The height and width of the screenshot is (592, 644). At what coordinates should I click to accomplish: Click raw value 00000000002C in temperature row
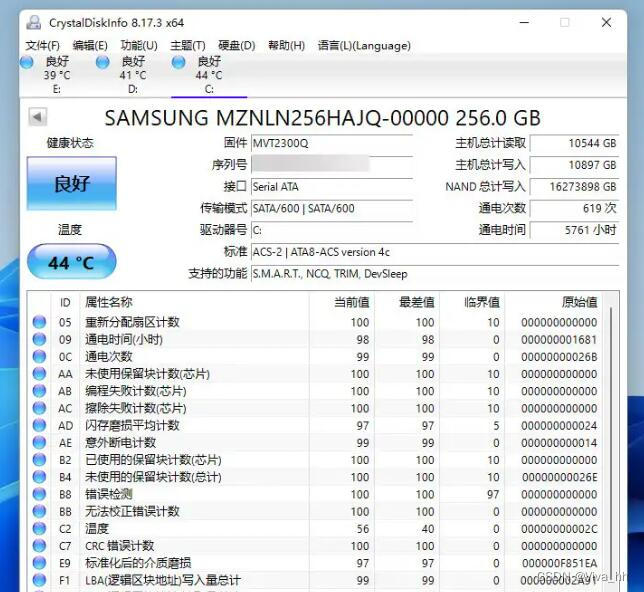pos(559,529)
